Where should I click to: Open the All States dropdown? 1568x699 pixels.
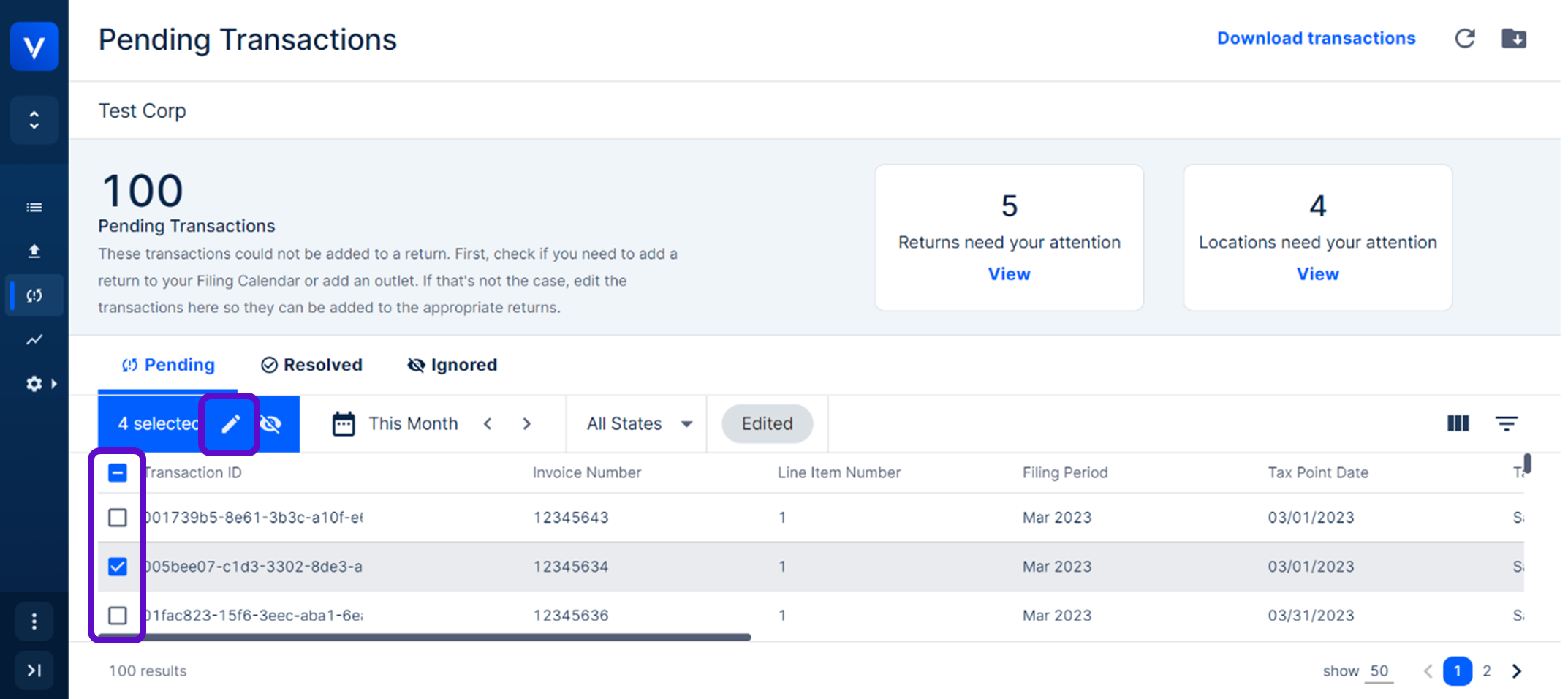click(x=639, y=424)
